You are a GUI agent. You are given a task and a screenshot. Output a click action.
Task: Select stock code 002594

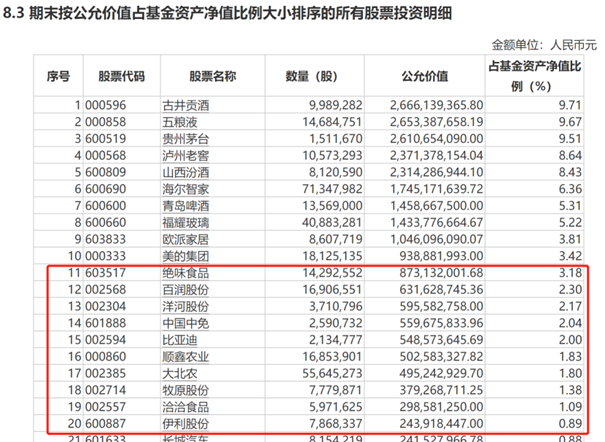[106, 340]
